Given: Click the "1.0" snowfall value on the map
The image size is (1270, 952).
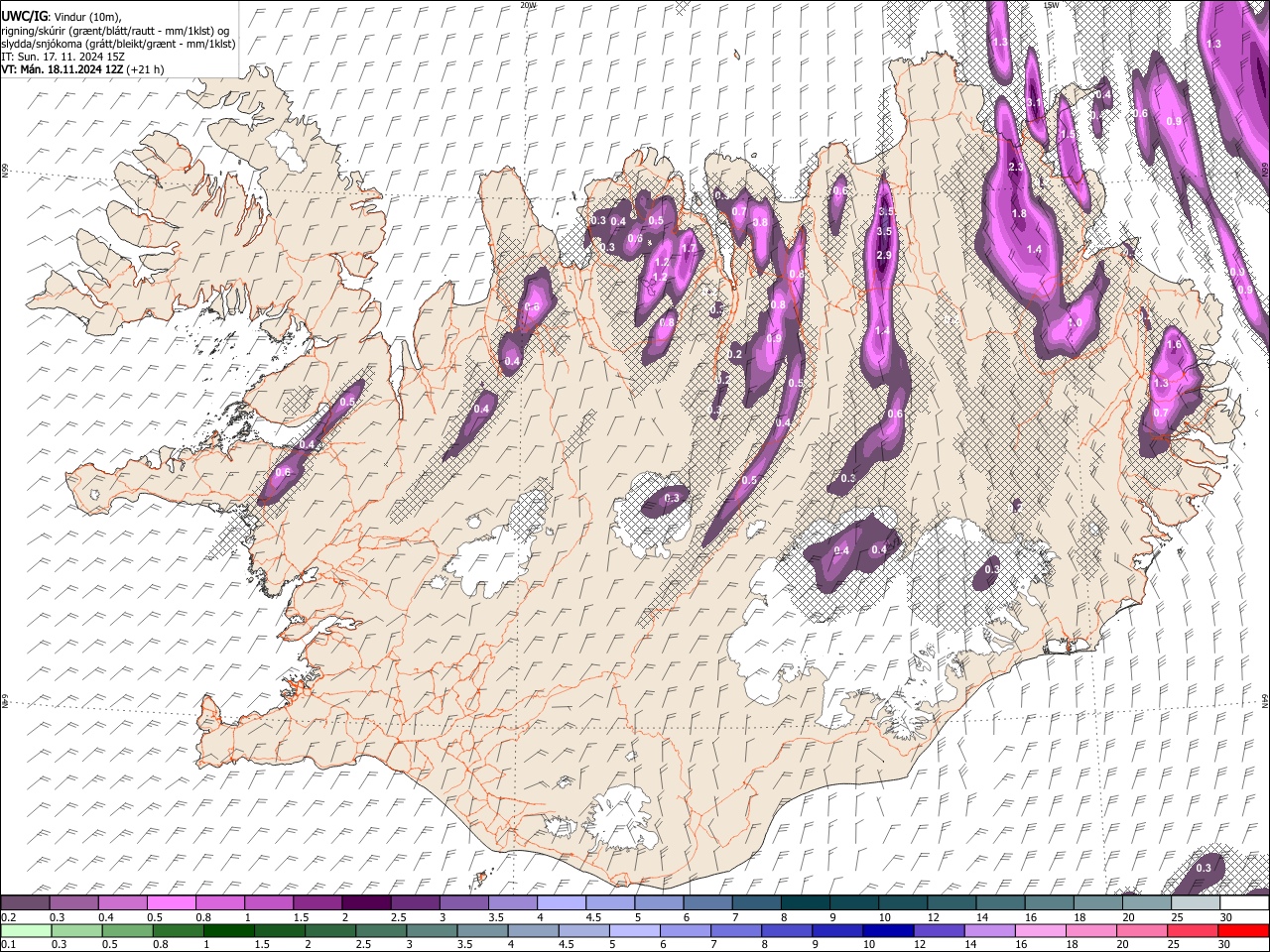Looking at the screenshot, I should (x=1075, y=323).
